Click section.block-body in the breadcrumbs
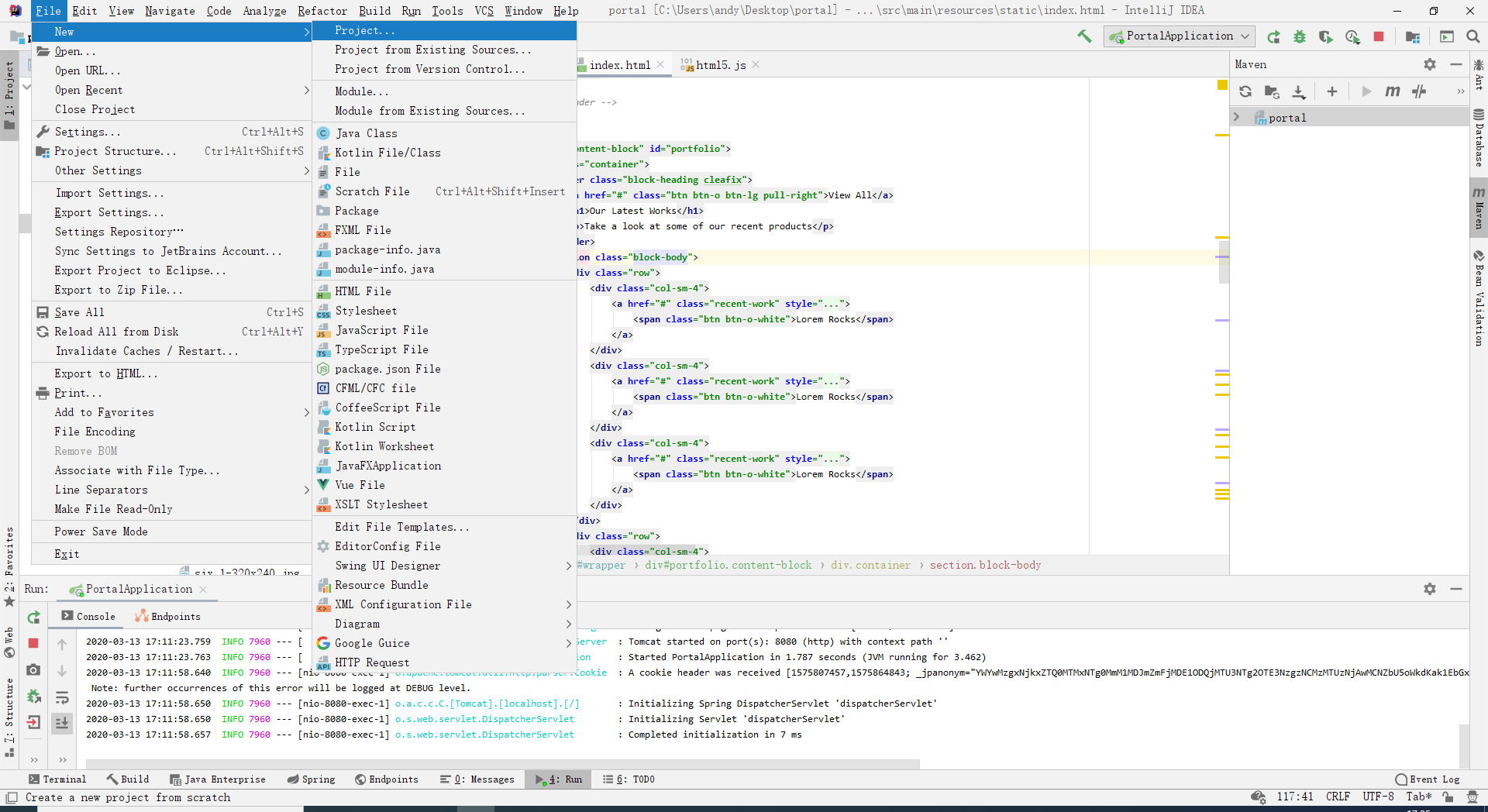The height and width of the screenshot is (812, 1488). coord(985,565)
